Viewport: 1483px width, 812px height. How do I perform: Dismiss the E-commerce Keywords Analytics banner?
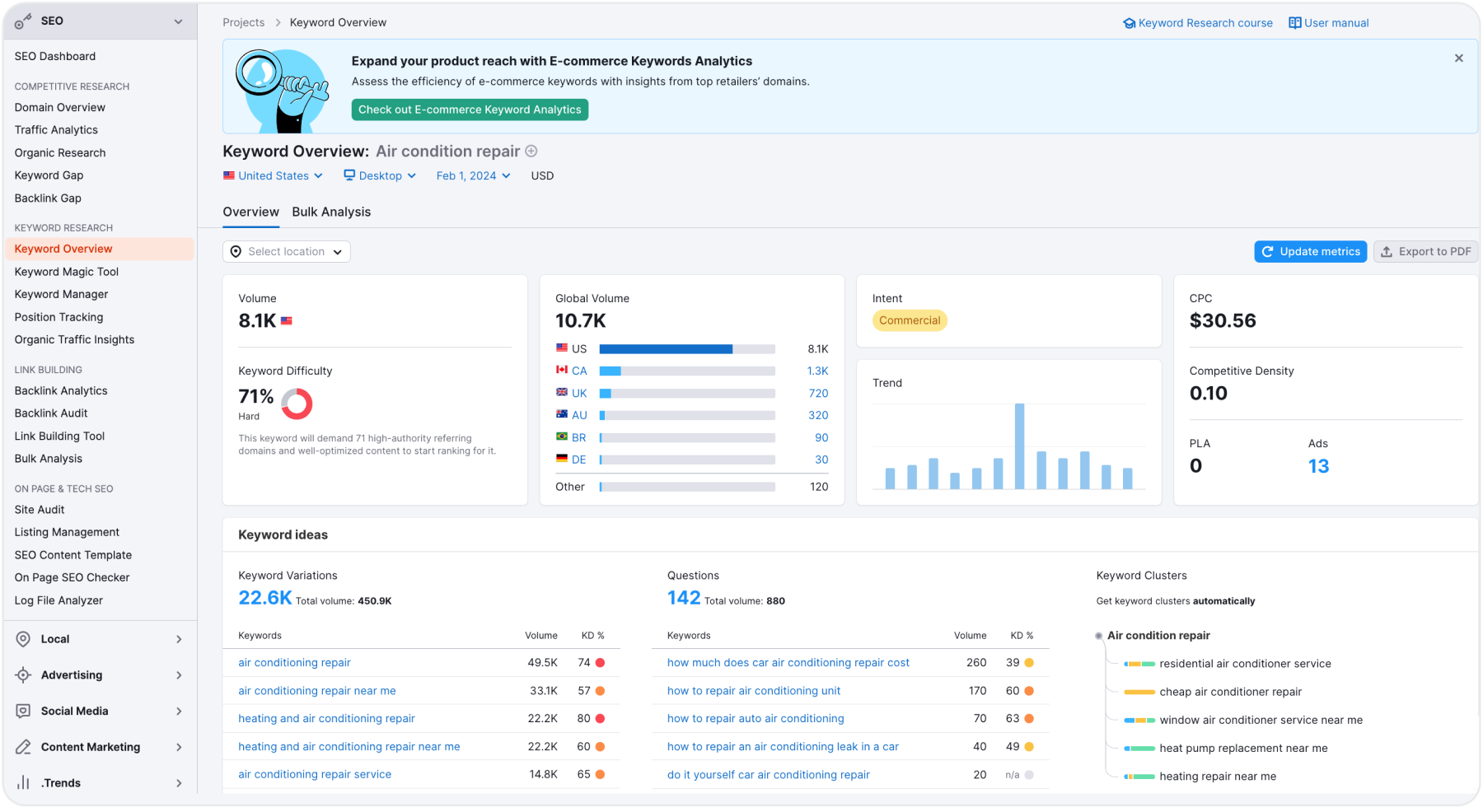(1458, 58)
